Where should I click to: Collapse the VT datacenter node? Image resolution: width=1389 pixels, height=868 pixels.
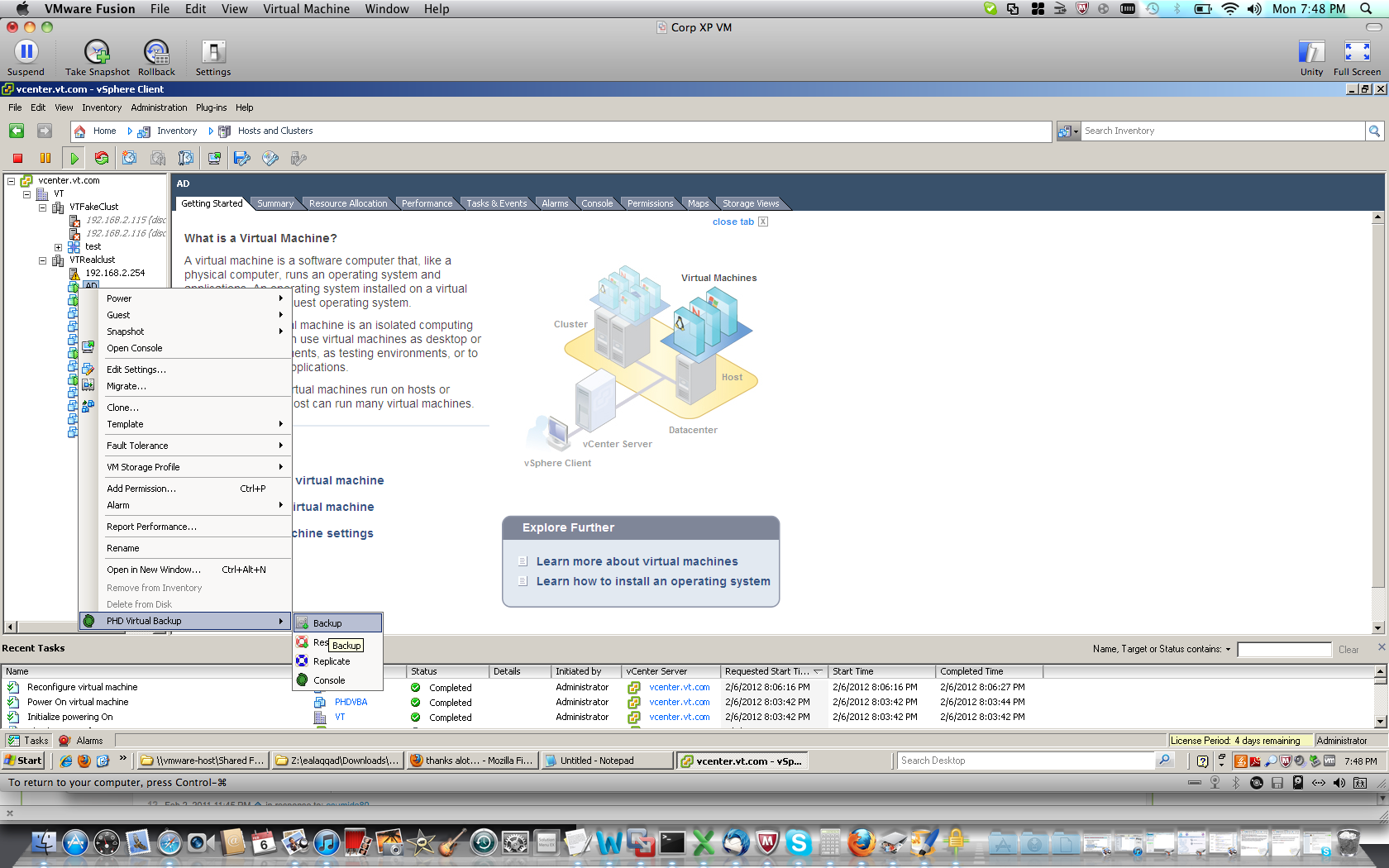pos(27,193)
